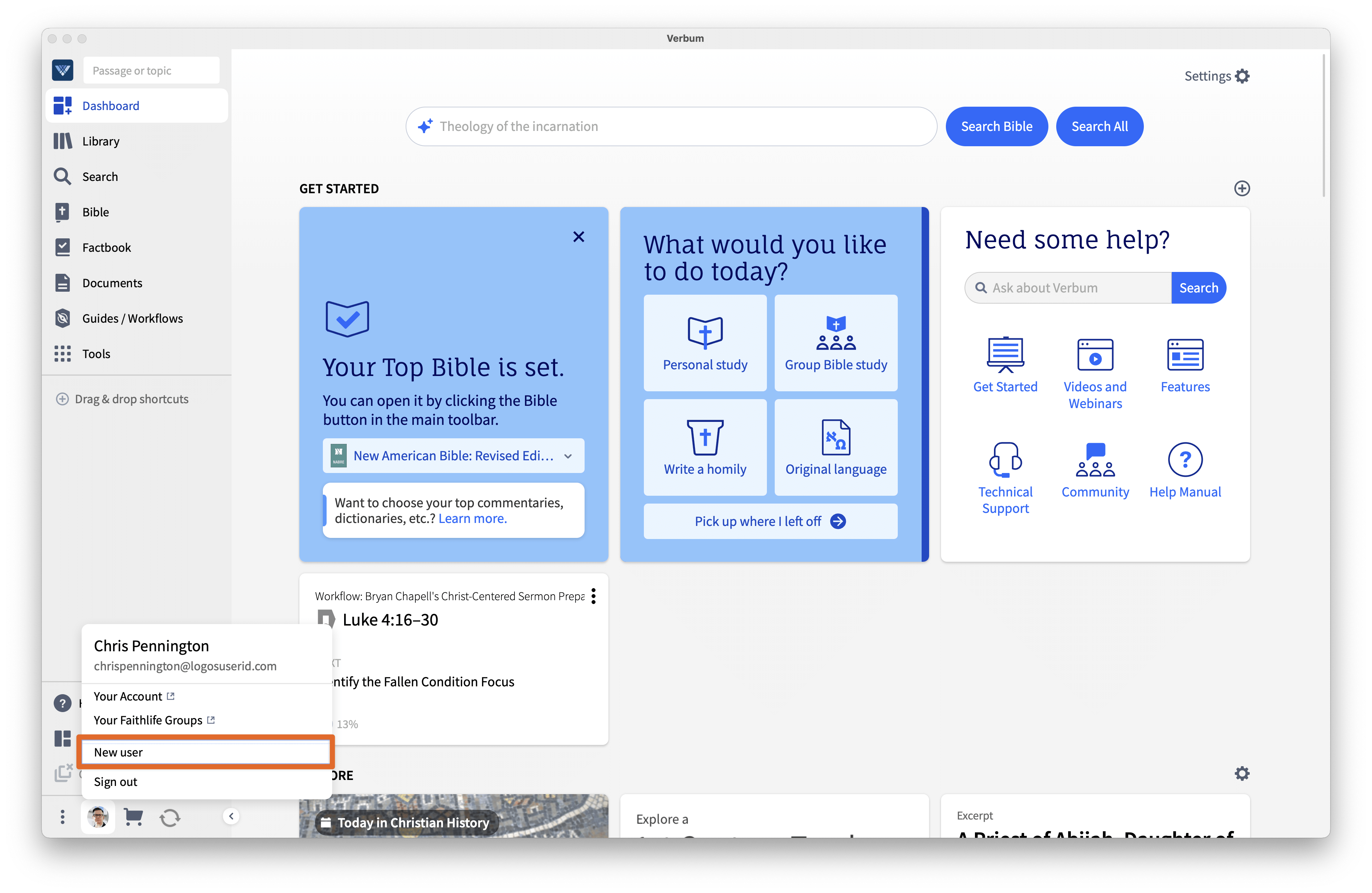Add a card with Get Started plus icon
Image resolution: width=1372 pixels, height=893 pixels.
[x=1242, y=189]
